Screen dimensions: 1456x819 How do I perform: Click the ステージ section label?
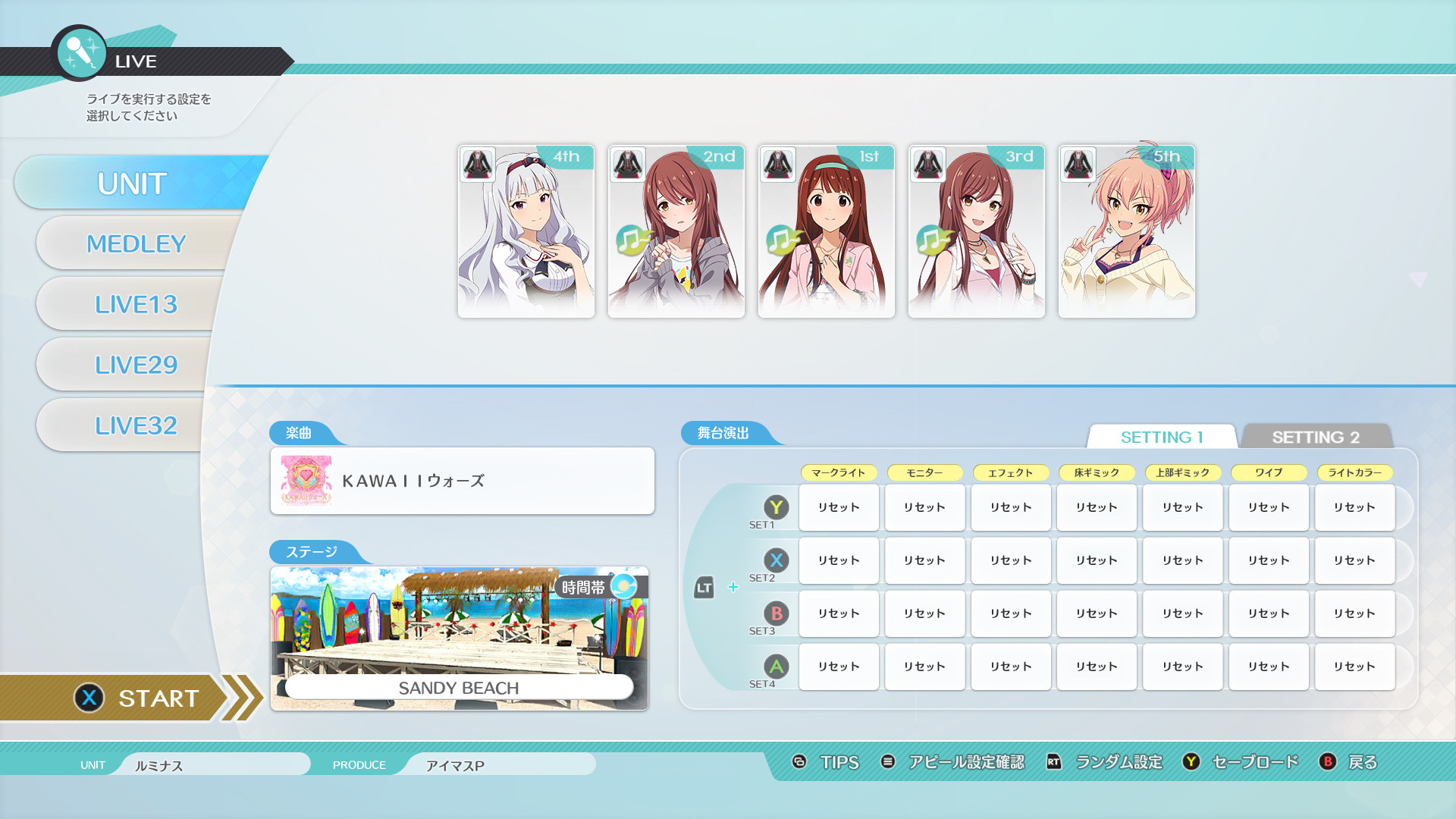point(312,552)
